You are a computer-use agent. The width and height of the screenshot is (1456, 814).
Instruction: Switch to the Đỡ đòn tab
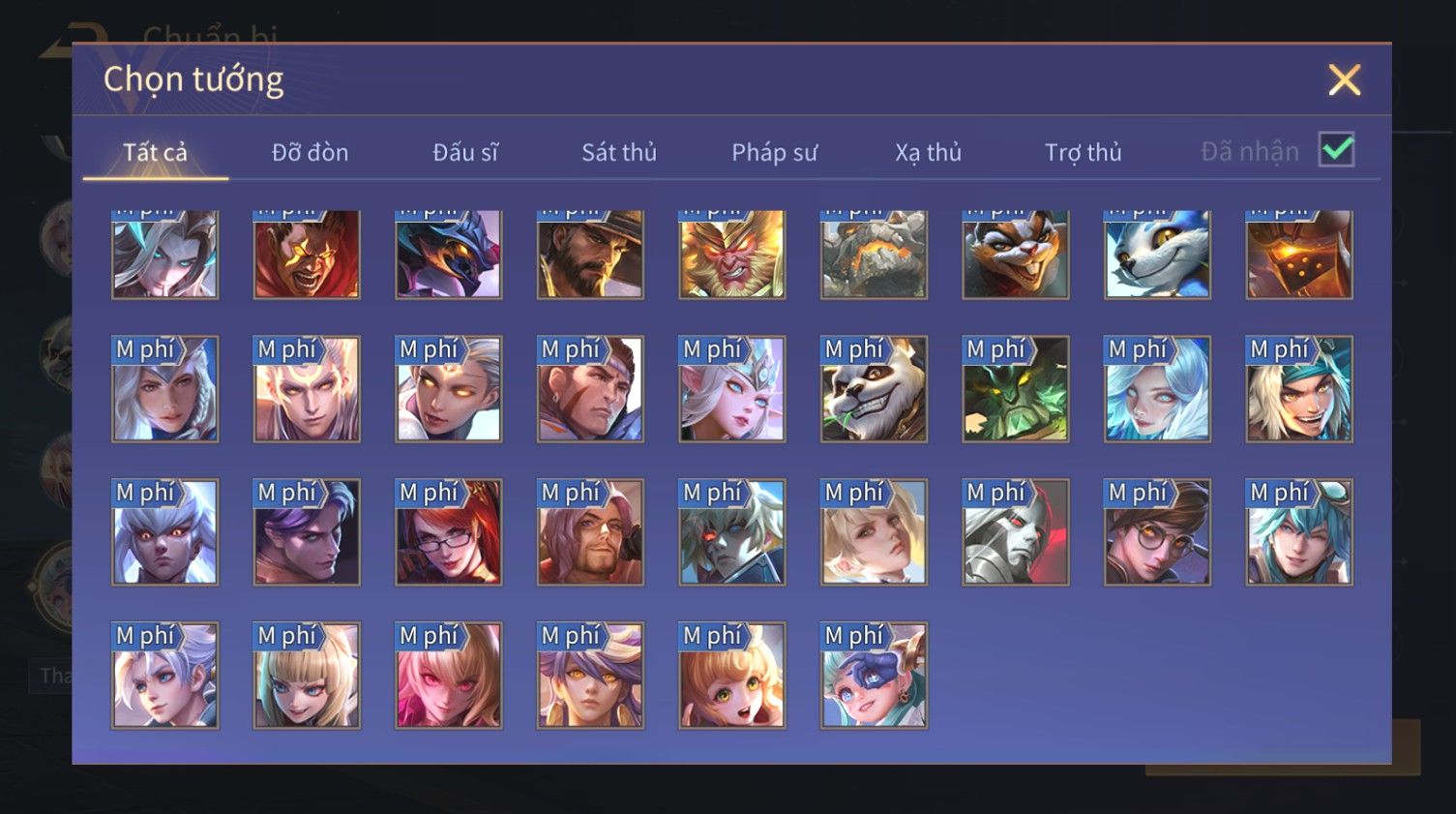pos(310,152)
